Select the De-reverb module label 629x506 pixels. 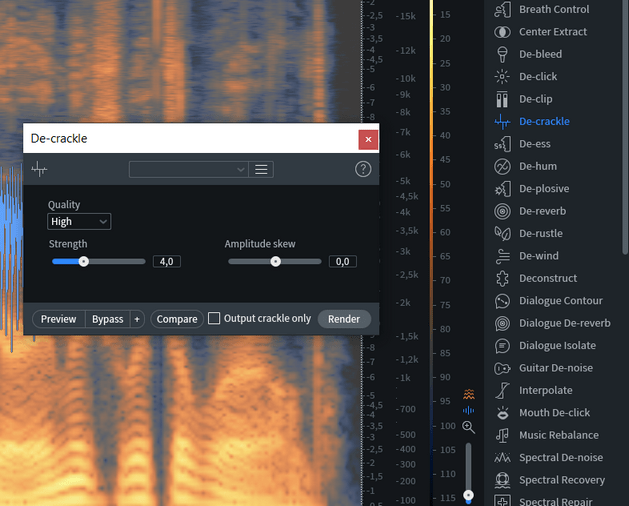click(x=543, y=211)
